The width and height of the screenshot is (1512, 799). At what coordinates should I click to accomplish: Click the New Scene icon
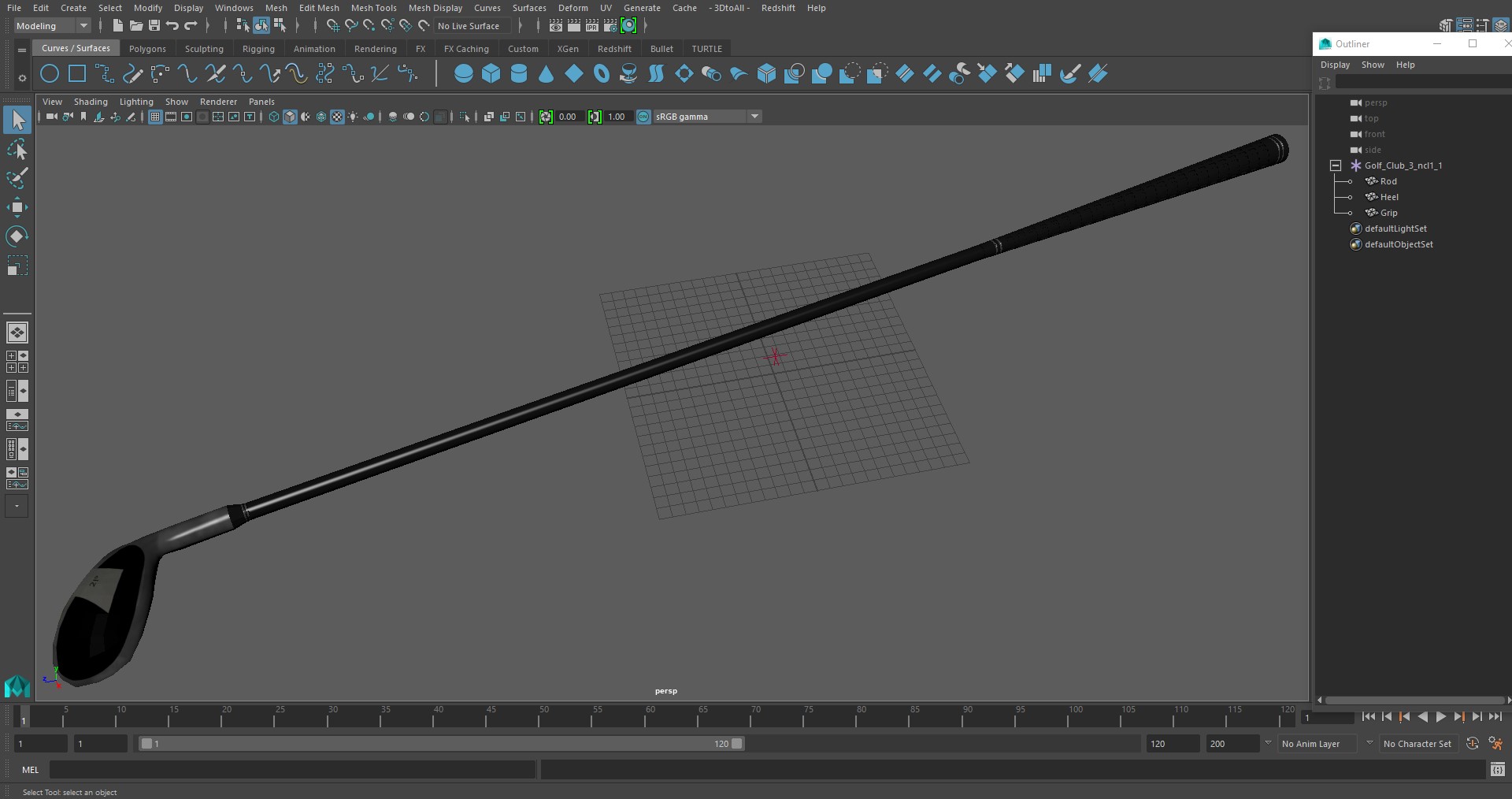click(x=117, y=26)
